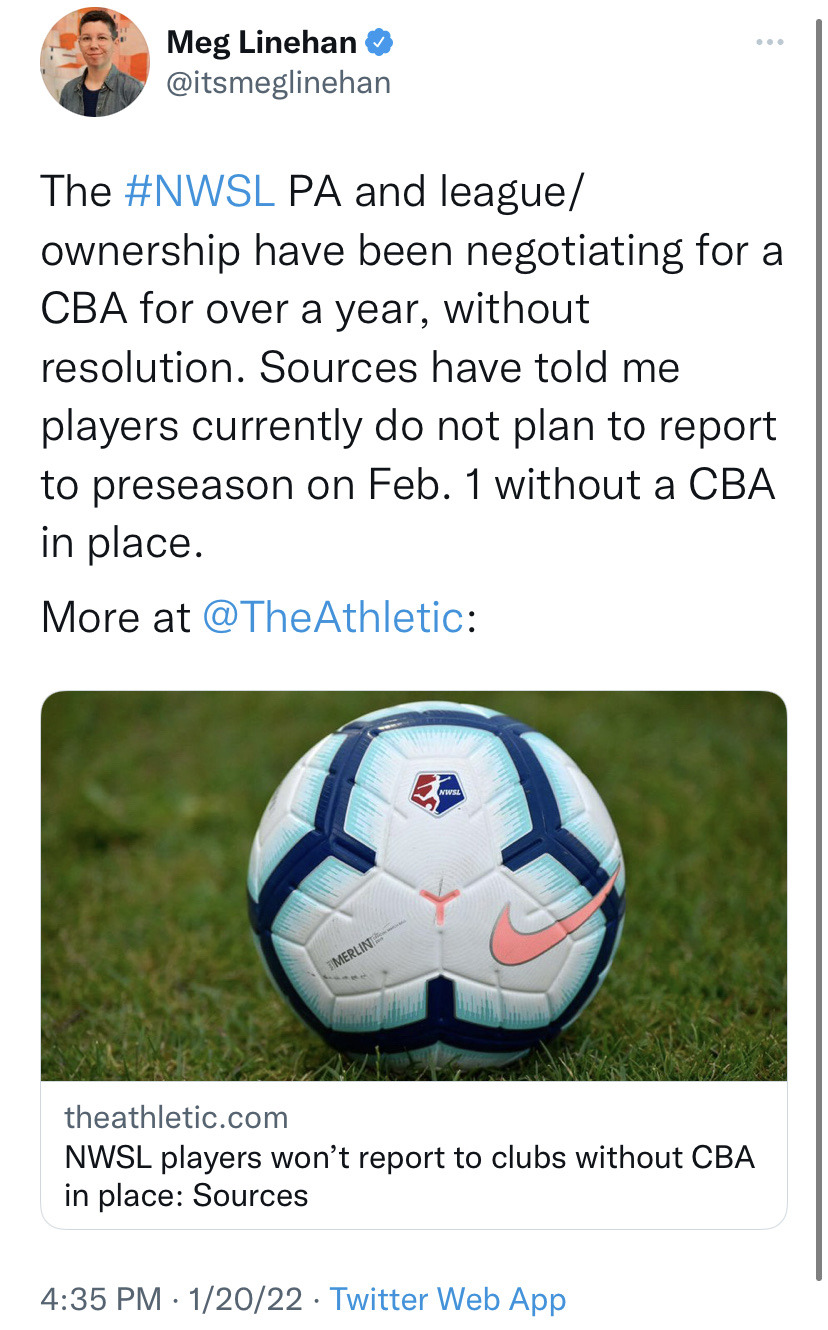Visit the @TheAthletic mention

tap(333, 617)
